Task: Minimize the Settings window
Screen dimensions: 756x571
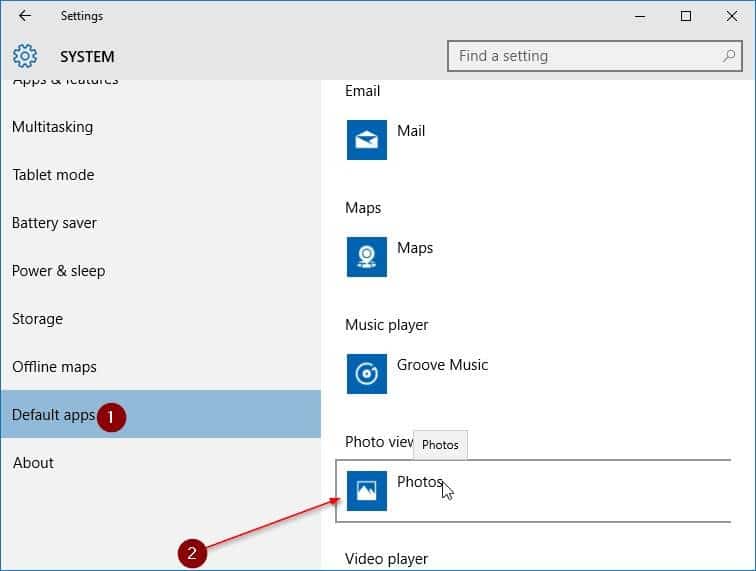Action: (640, 16)
